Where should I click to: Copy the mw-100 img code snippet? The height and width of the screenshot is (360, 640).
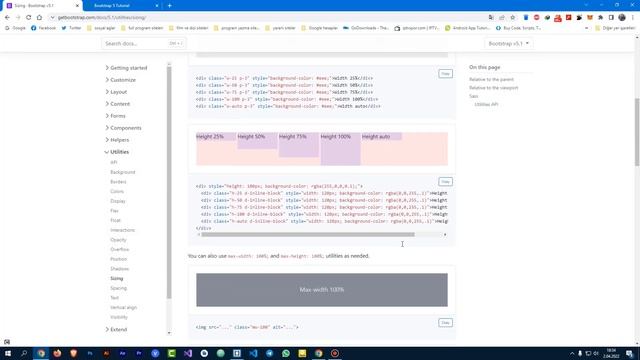click(x=445, y=322)
